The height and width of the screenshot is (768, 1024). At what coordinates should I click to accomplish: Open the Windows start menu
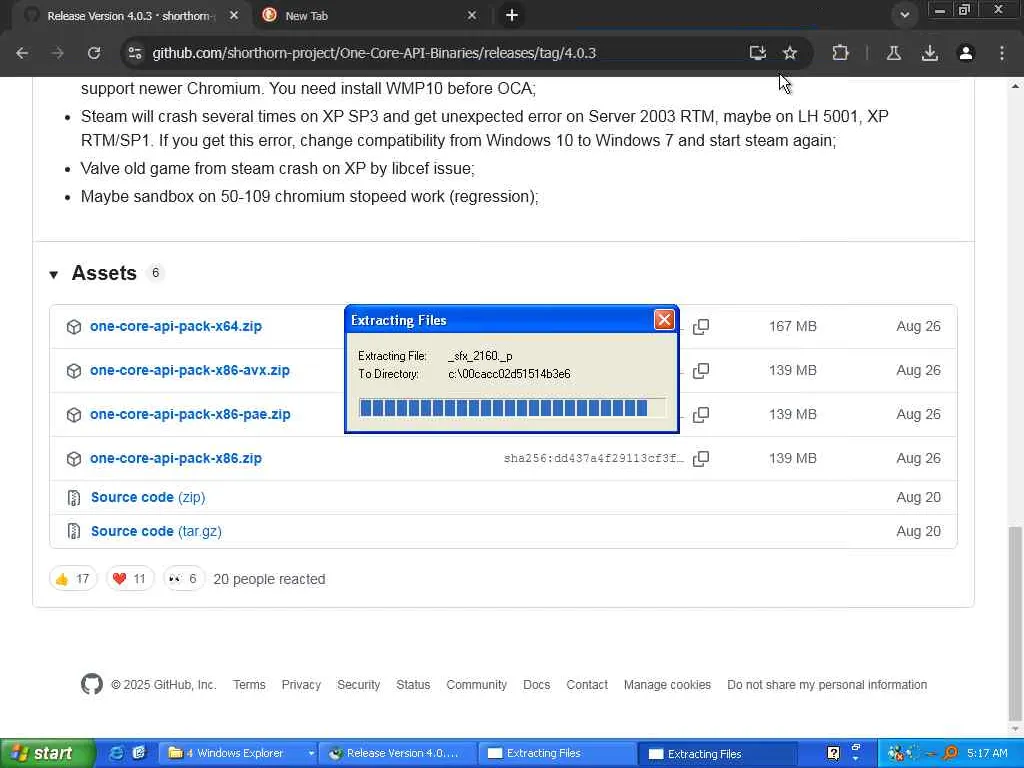pyautogui.click(x=47, y=753)
